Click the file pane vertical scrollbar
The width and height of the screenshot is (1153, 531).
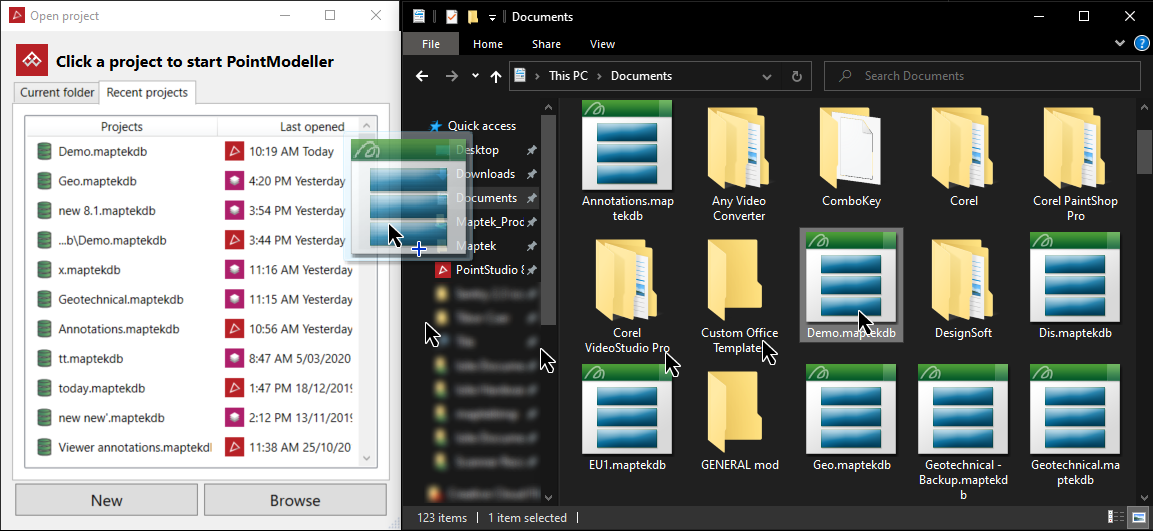[x=1145, y=300]
